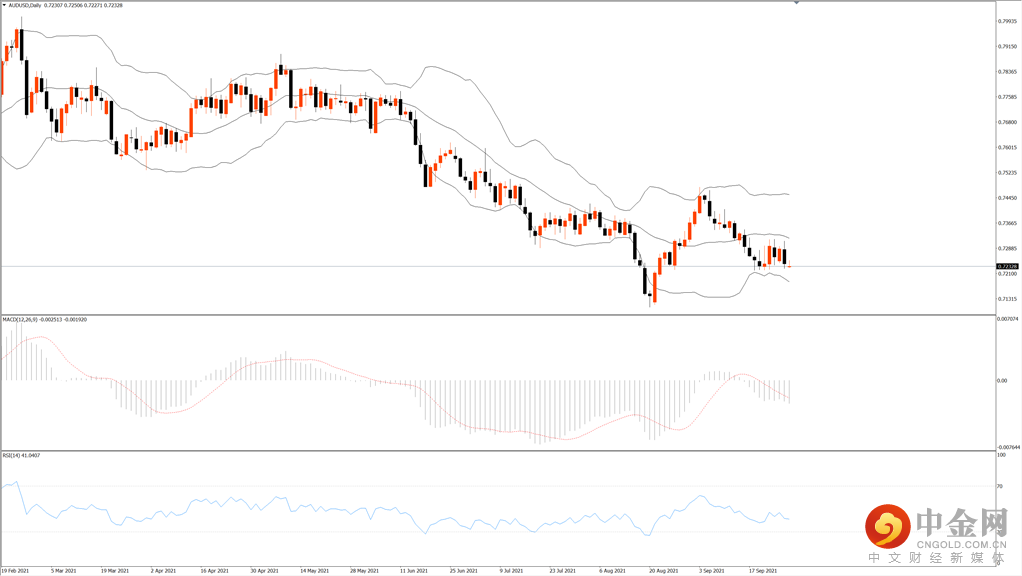This screenshot has width=1022, height=576.
Task: Click the current price label on the price axis
Action: [x=1008, y=266]
